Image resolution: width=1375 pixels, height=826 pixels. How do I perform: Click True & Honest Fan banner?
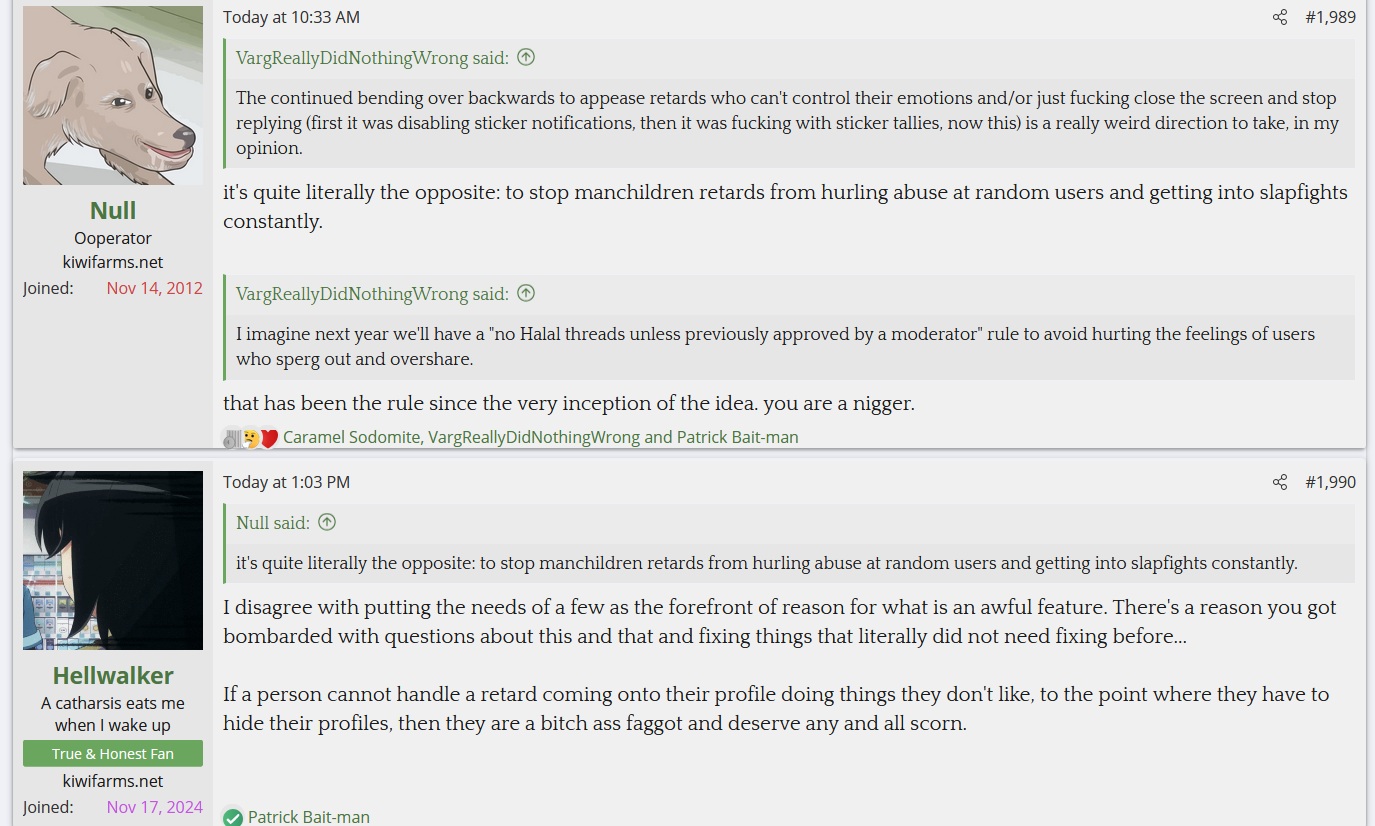click(x=113, y=754)
